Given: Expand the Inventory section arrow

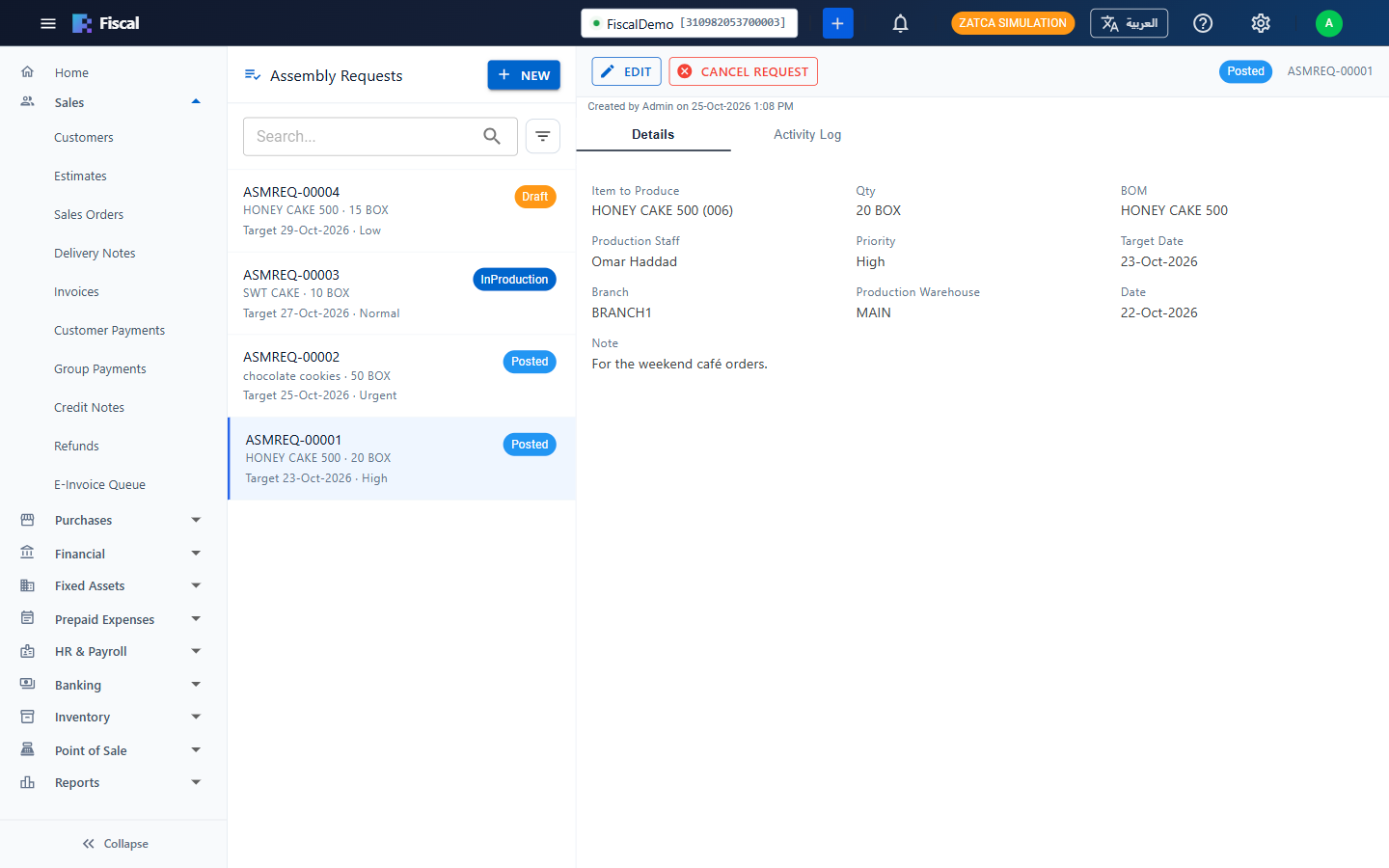Looking at the screenshot, I should pos(196,718).
